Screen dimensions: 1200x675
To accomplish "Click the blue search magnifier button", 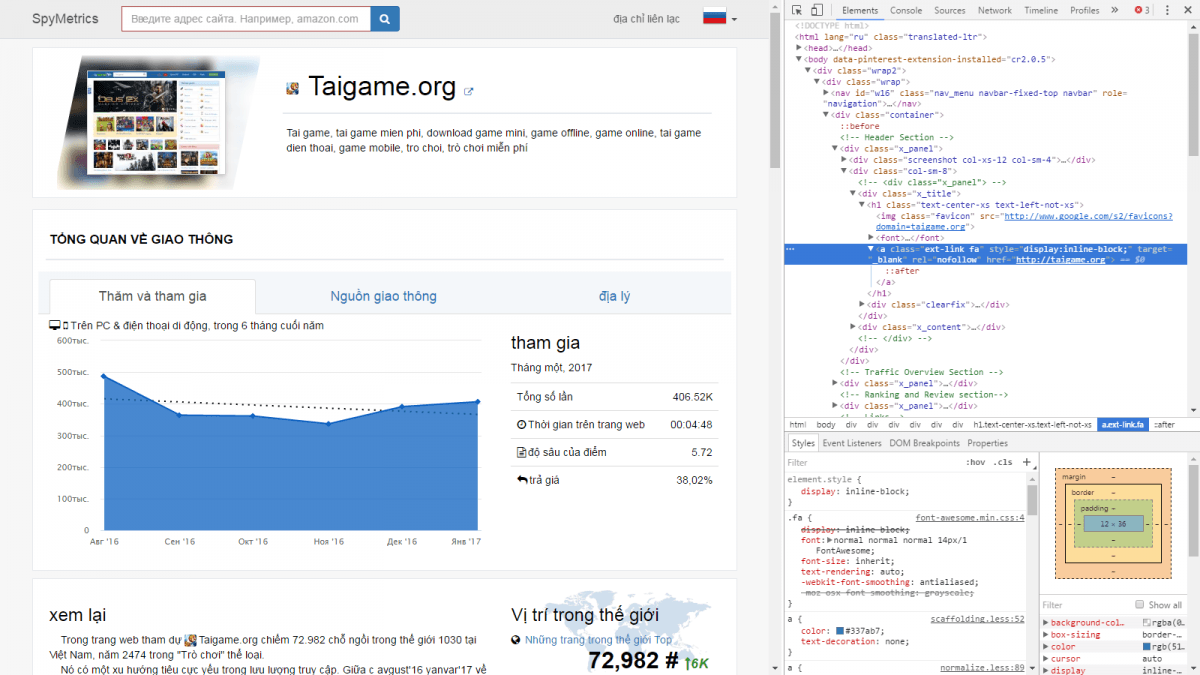I will click(385, 19).
